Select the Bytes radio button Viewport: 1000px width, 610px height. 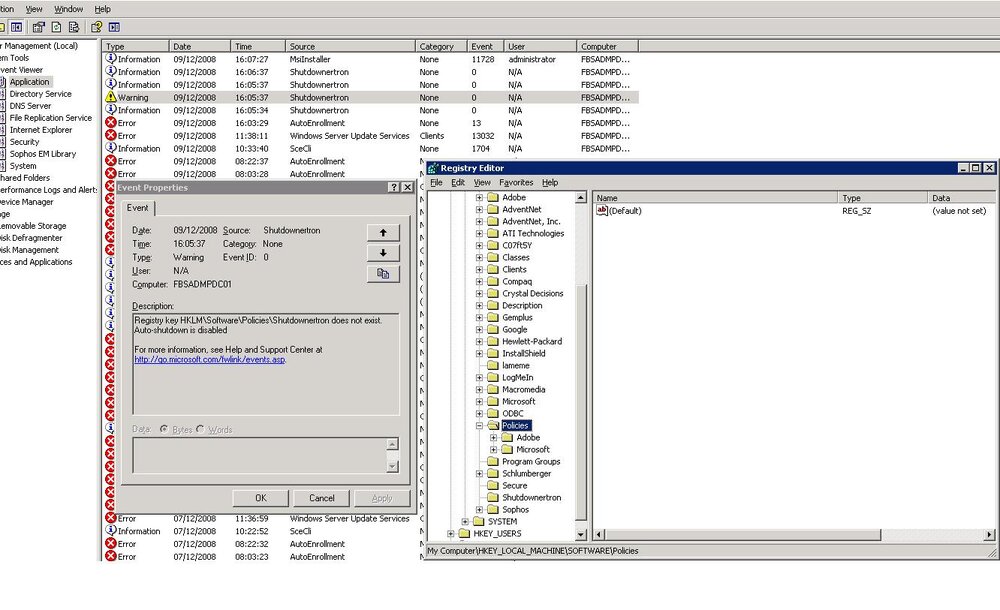pos(164,429)
